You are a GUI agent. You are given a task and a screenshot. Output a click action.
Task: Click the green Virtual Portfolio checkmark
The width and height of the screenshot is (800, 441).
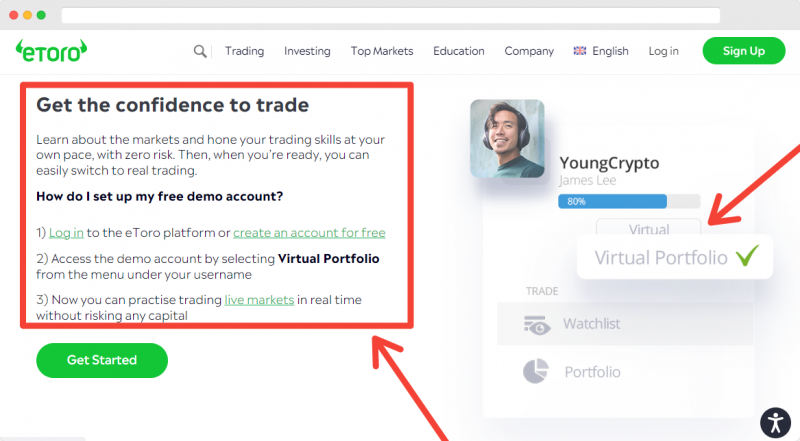pyautogui.click(x=747, y=256)
